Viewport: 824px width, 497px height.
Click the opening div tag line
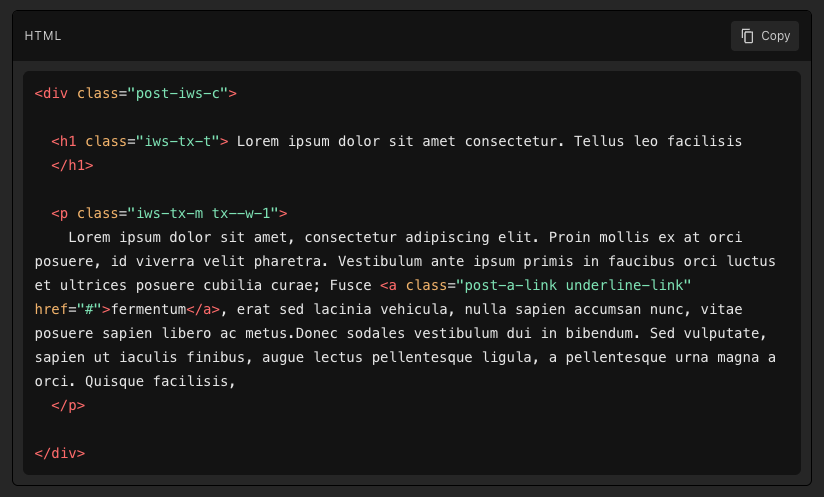point(135,93)
